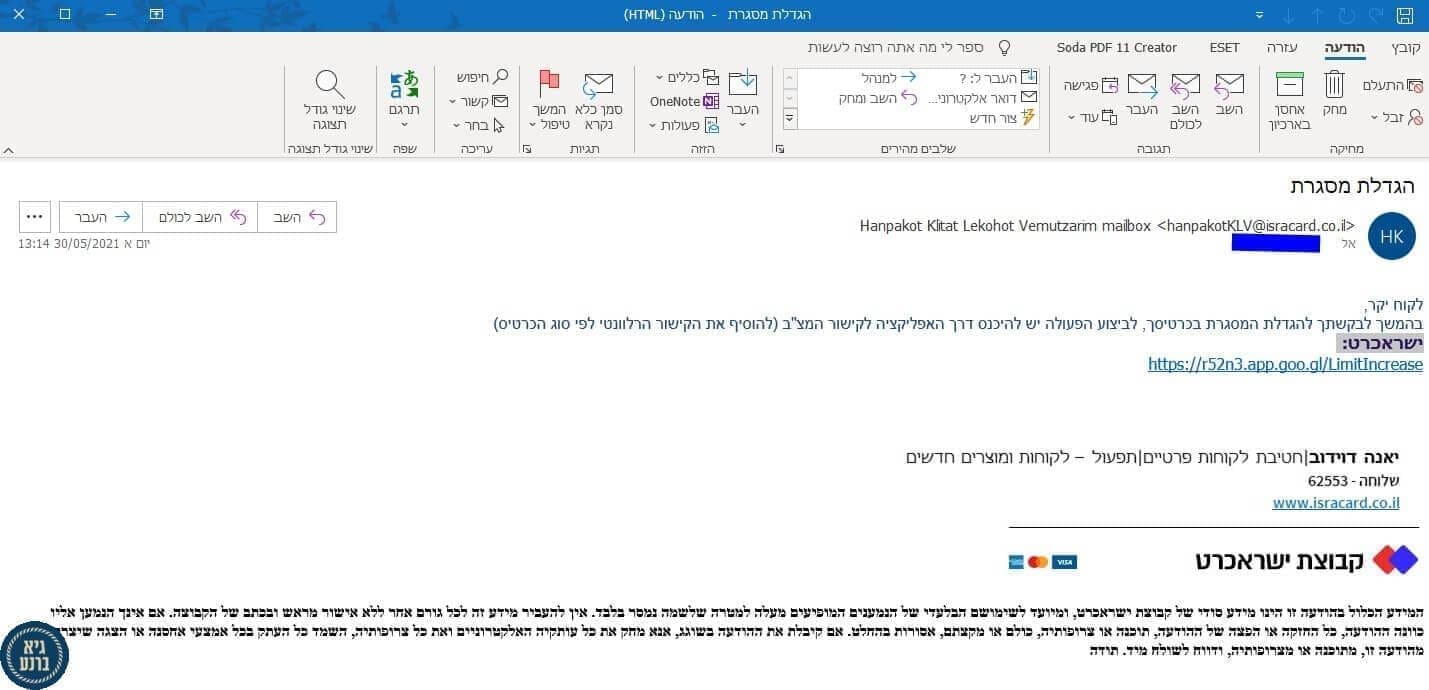This screenshot has width=1429, height=690.
Task: Click the HK sender avatar
Action: [1391, 236]
